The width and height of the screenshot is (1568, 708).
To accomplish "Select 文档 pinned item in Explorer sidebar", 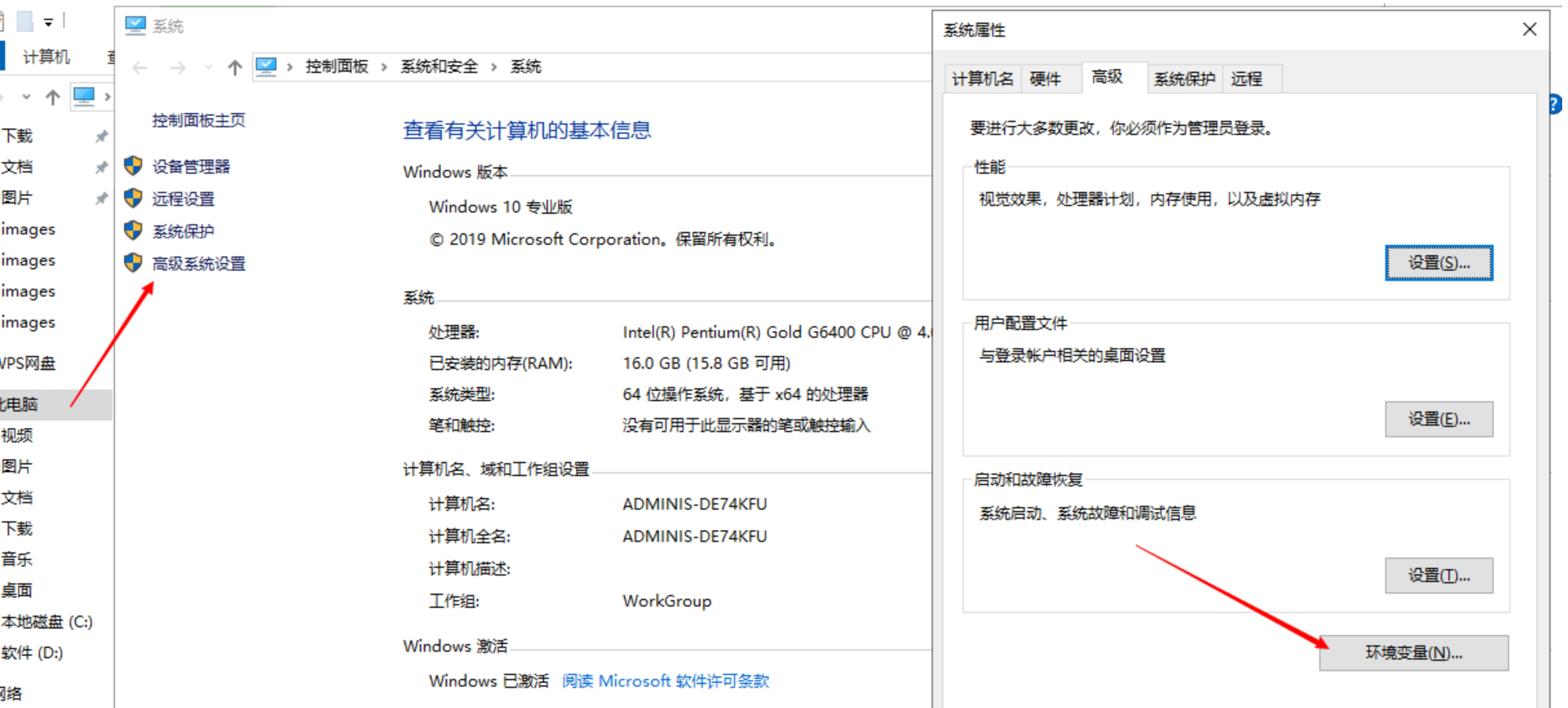I will point(17,167).
